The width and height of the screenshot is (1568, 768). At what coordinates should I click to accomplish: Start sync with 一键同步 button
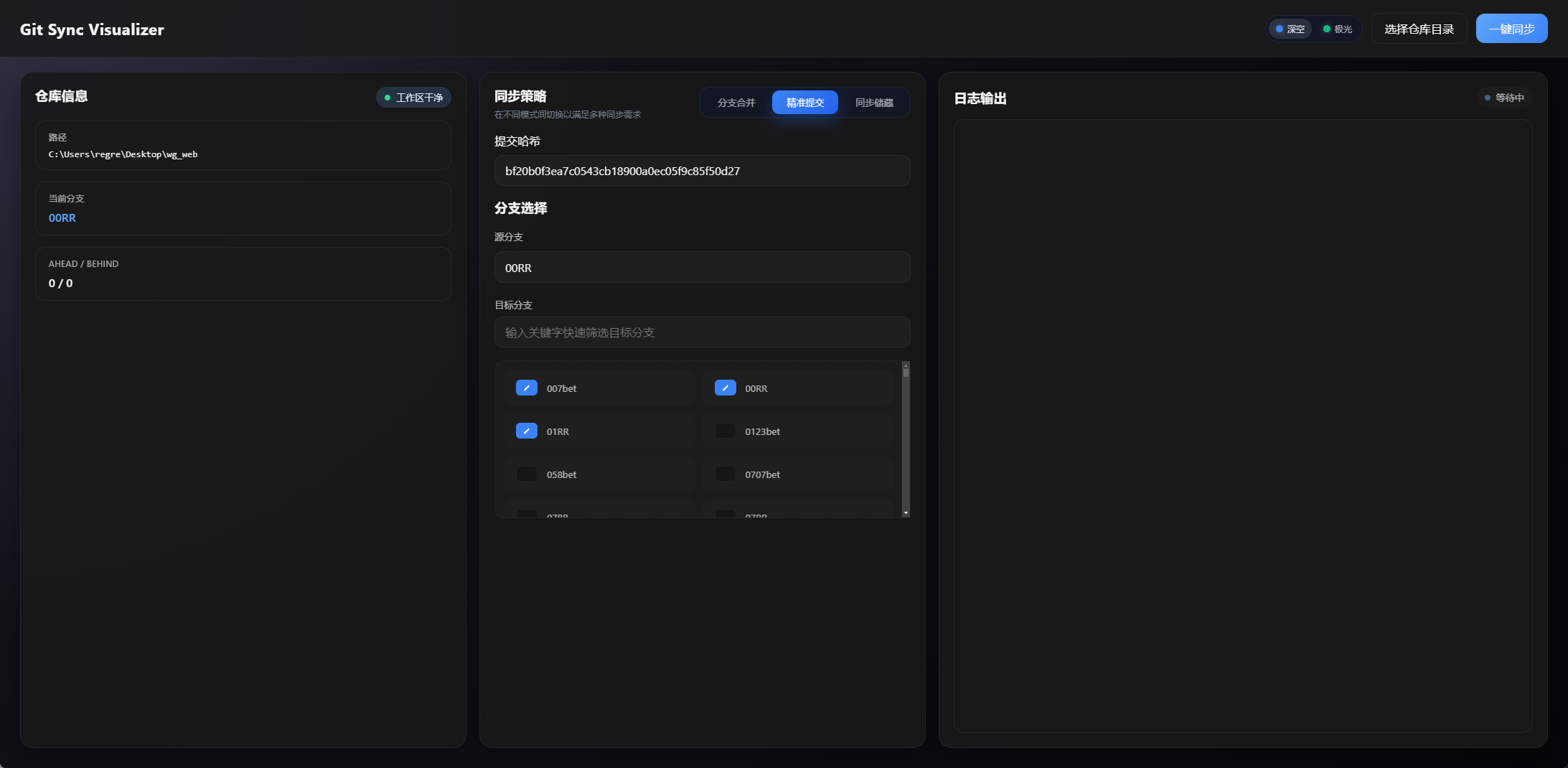click(x=1511, y=29)
